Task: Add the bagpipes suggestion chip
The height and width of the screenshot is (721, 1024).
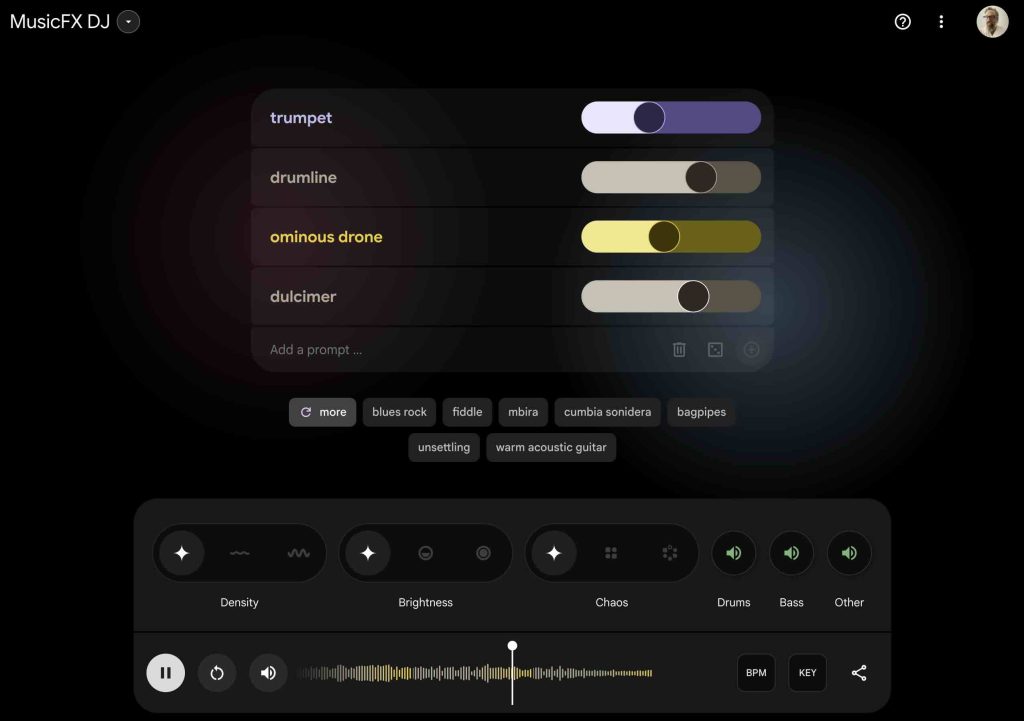Action: click(701, 412)
